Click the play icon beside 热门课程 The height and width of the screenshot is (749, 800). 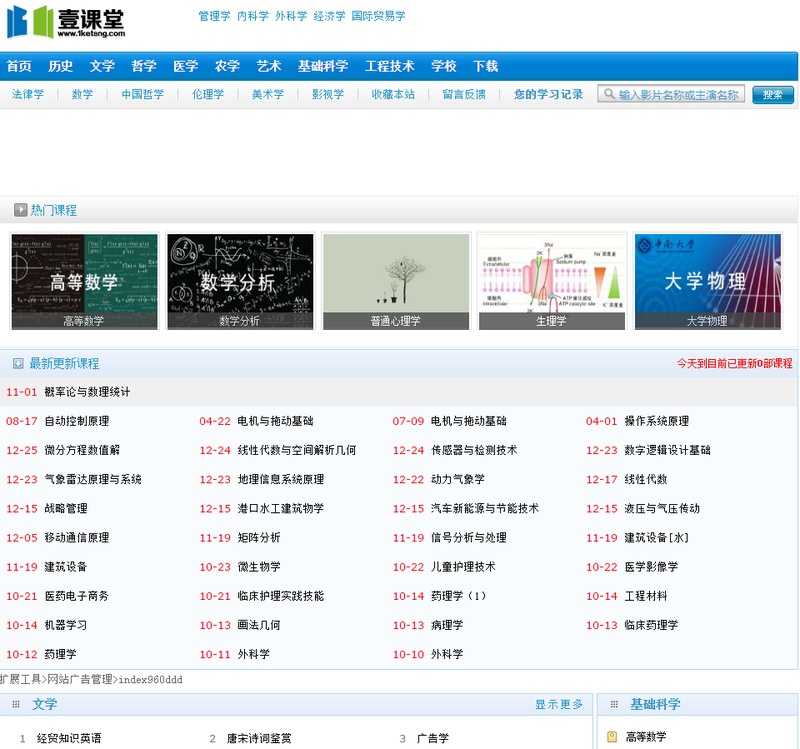(20, 210)
